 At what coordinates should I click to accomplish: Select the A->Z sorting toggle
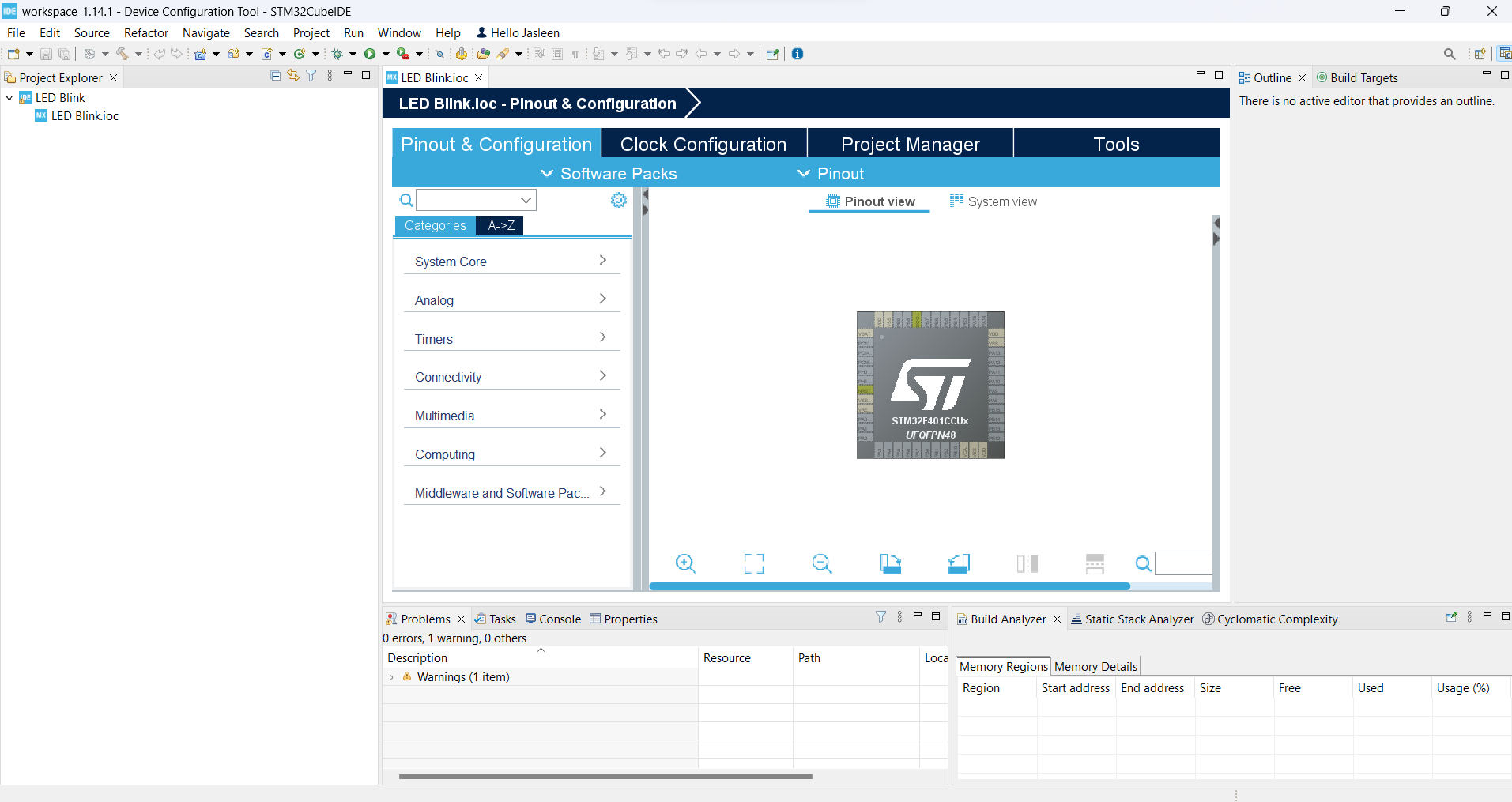pyautogui.click(x=500, y=225)
